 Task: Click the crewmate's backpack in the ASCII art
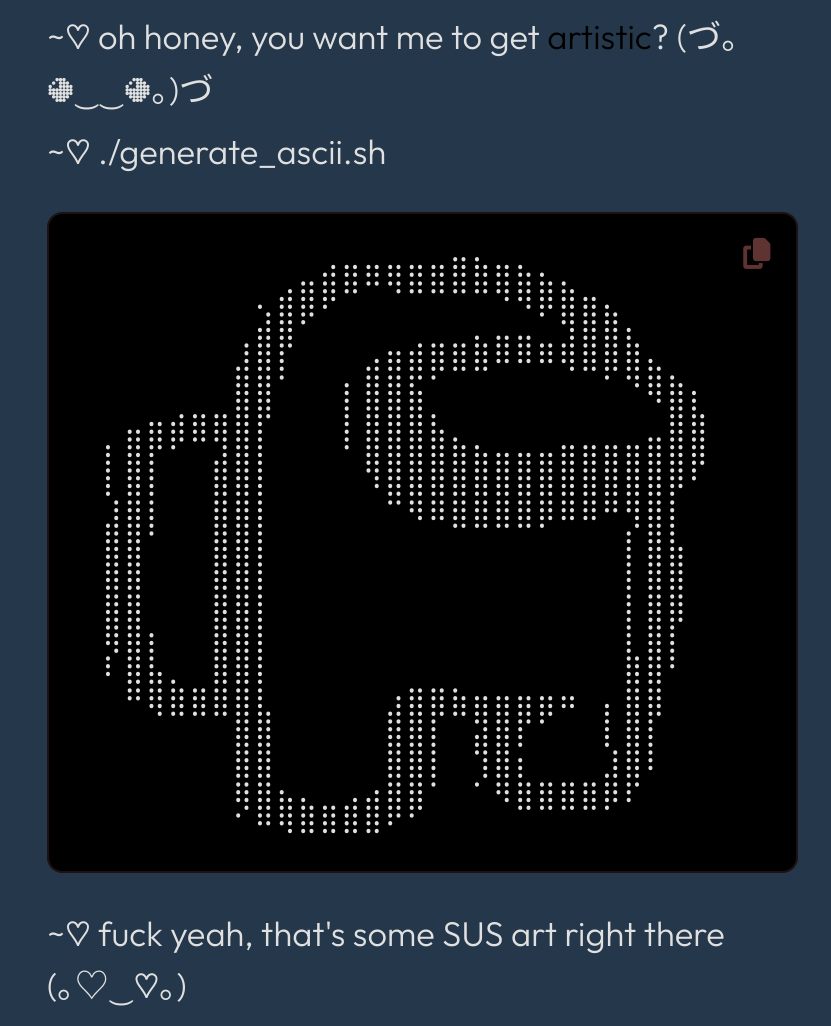coord(171,563)
